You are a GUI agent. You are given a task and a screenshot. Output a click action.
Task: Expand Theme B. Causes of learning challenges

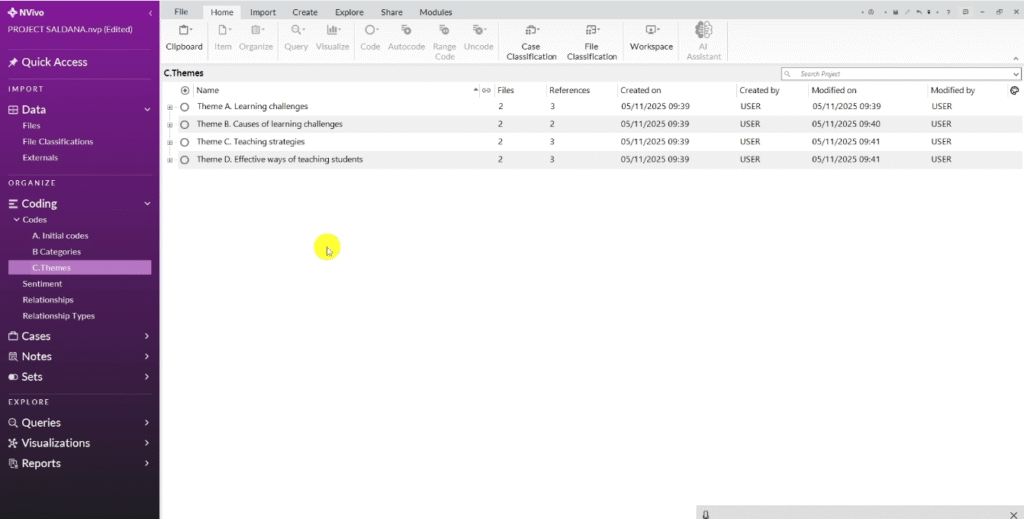point(170,125)
